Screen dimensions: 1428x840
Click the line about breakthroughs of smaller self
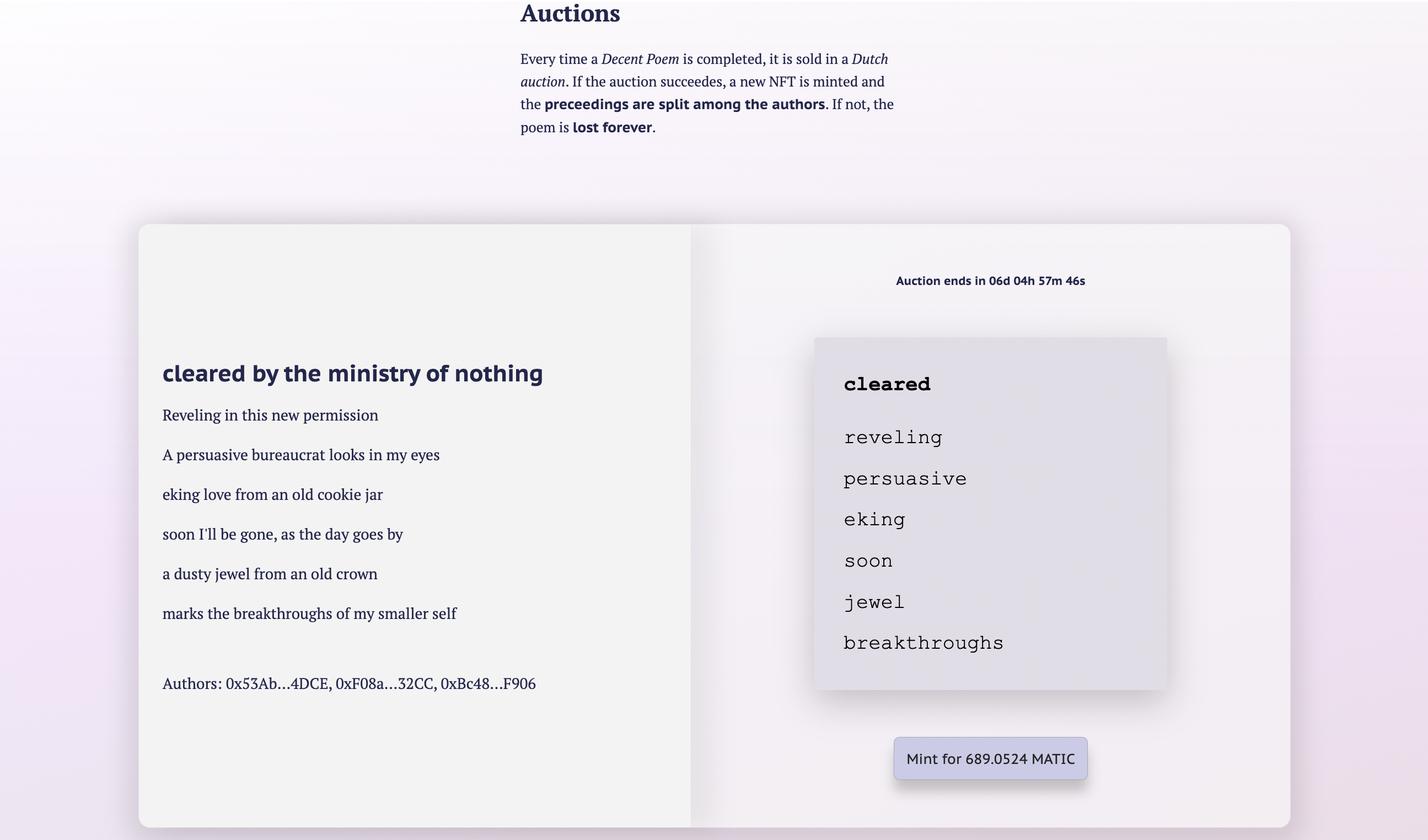click(x=309, y=613)
